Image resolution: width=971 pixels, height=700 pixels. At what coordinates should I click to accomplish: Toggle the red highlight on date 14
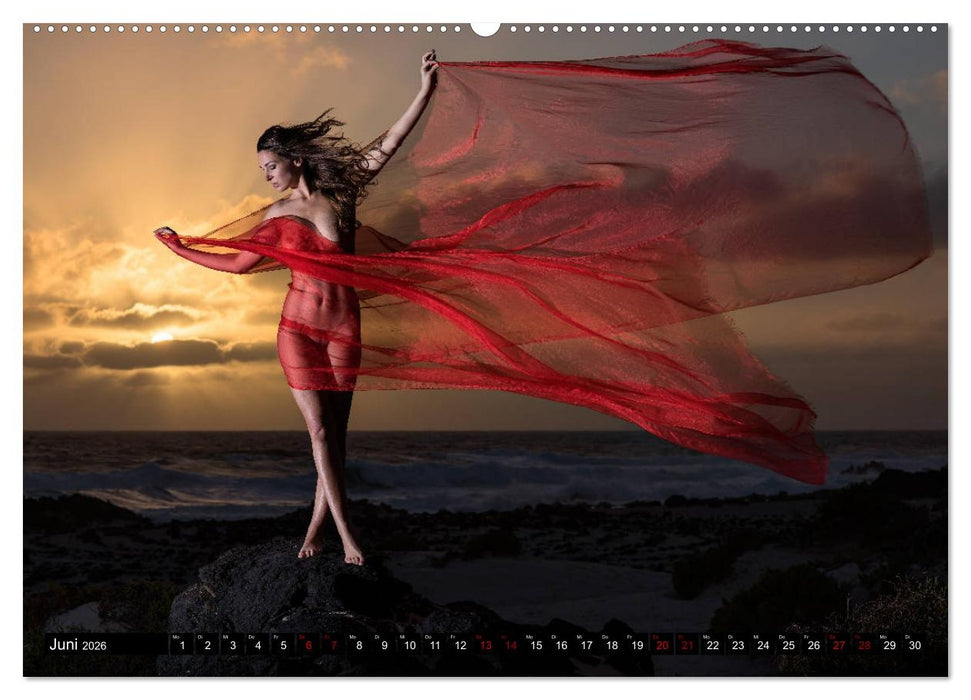tap(512, 646)
